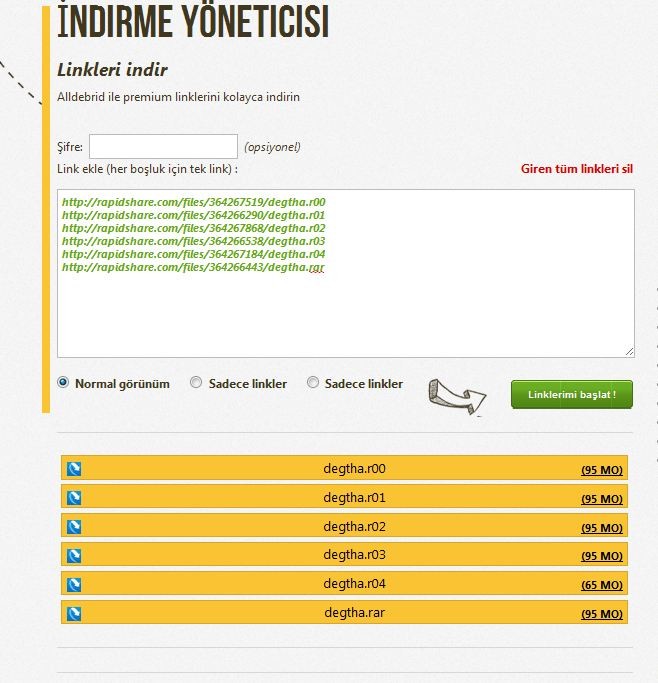
Task: Click the rapidshare URL ending degtha.r03
Action: (194, 241)
